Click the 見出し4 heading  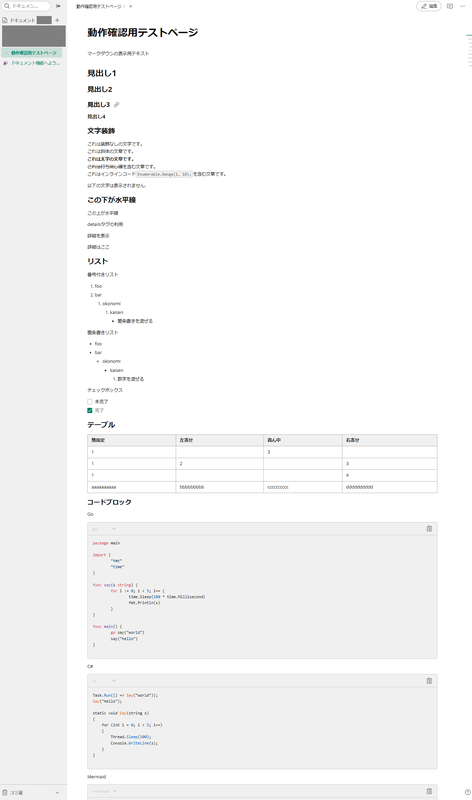[x=96, y=117]
